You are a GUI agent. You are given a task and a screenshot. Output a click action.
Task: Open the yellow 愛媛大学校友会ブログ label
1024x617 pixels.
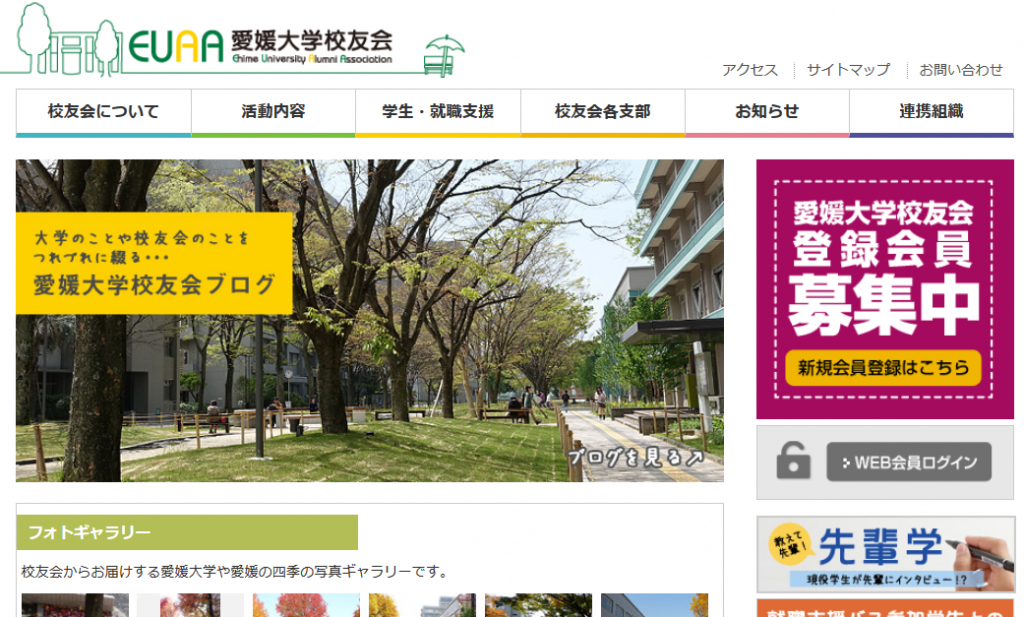154,264
